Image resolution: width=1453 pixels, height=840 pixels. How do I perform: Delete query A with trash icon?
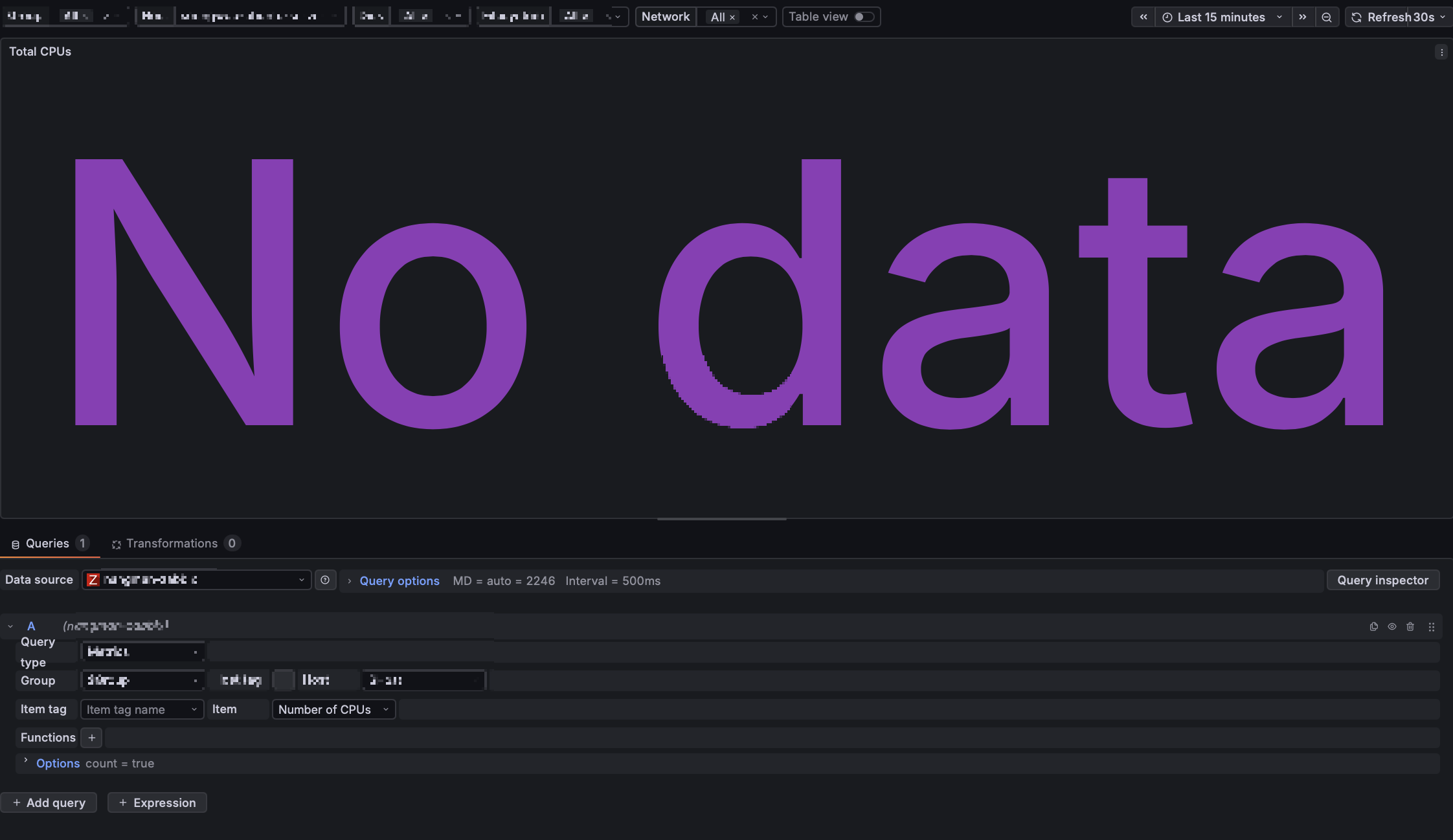(x=1410, y=626)
